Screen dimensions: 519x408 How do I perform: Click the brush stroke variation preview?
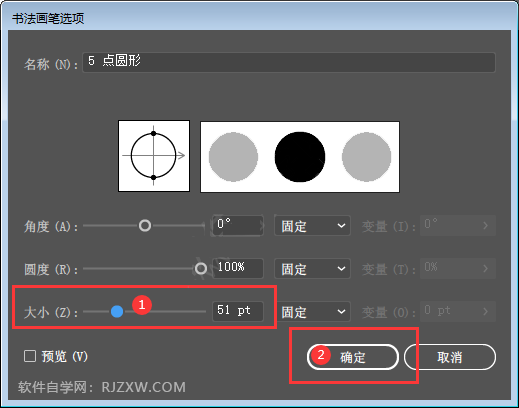[x=300, y=157]
